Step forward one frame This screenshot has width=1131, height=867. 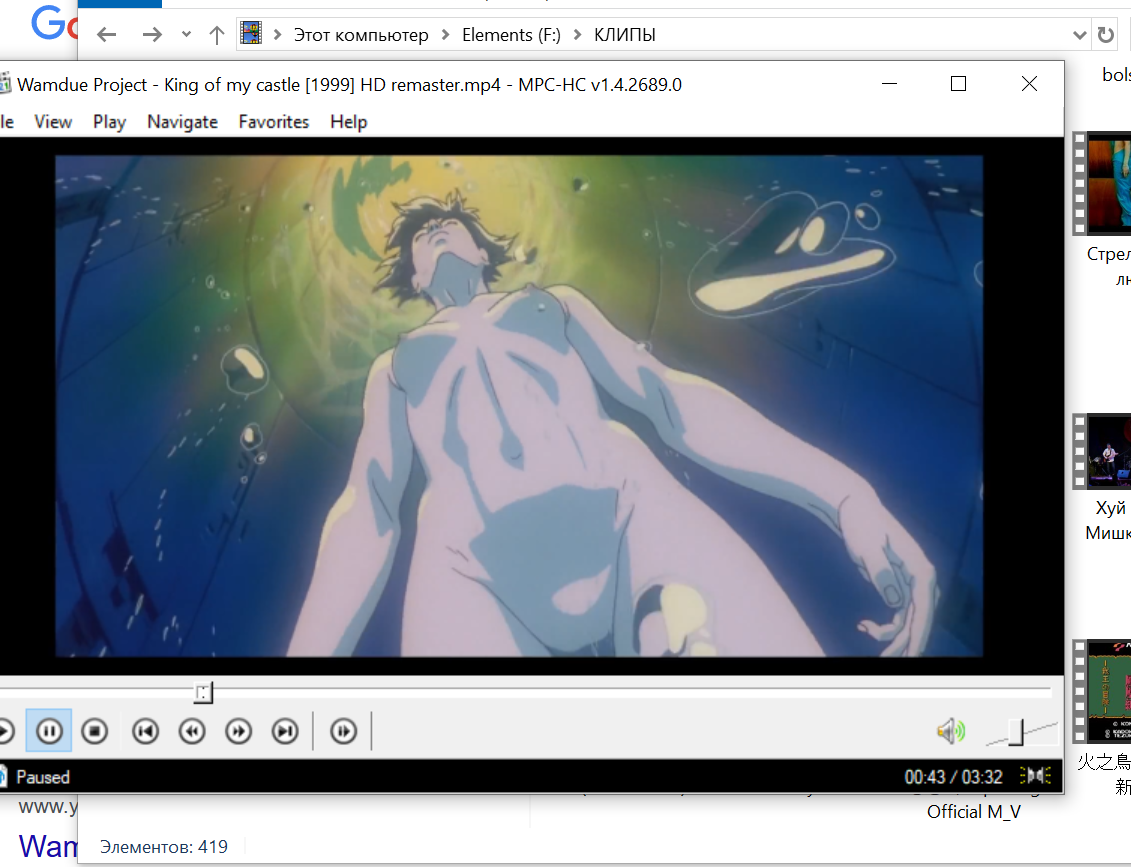pos(343,731)
